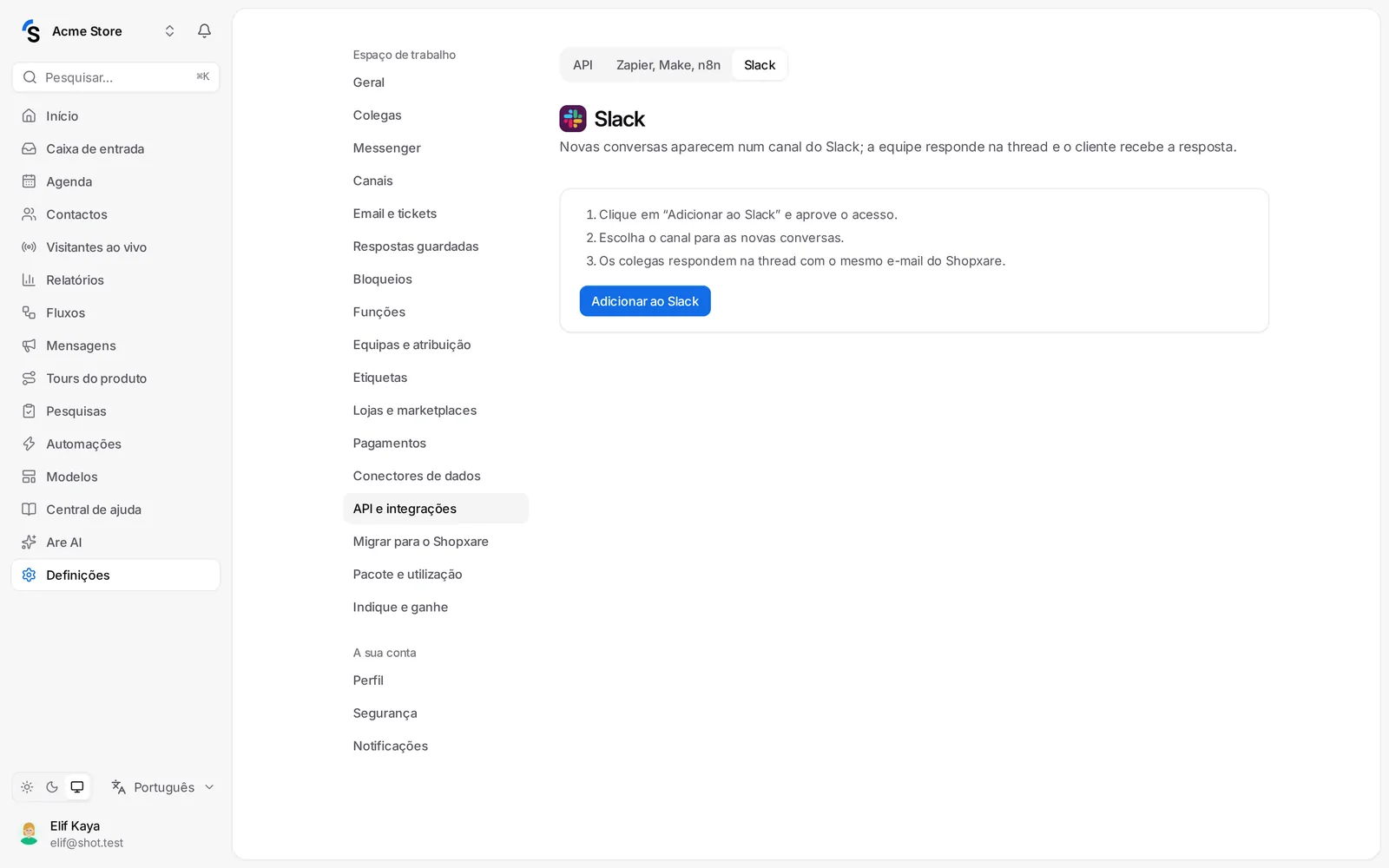
Task: Click the Fluxos icon
Action: click(29, 312)
